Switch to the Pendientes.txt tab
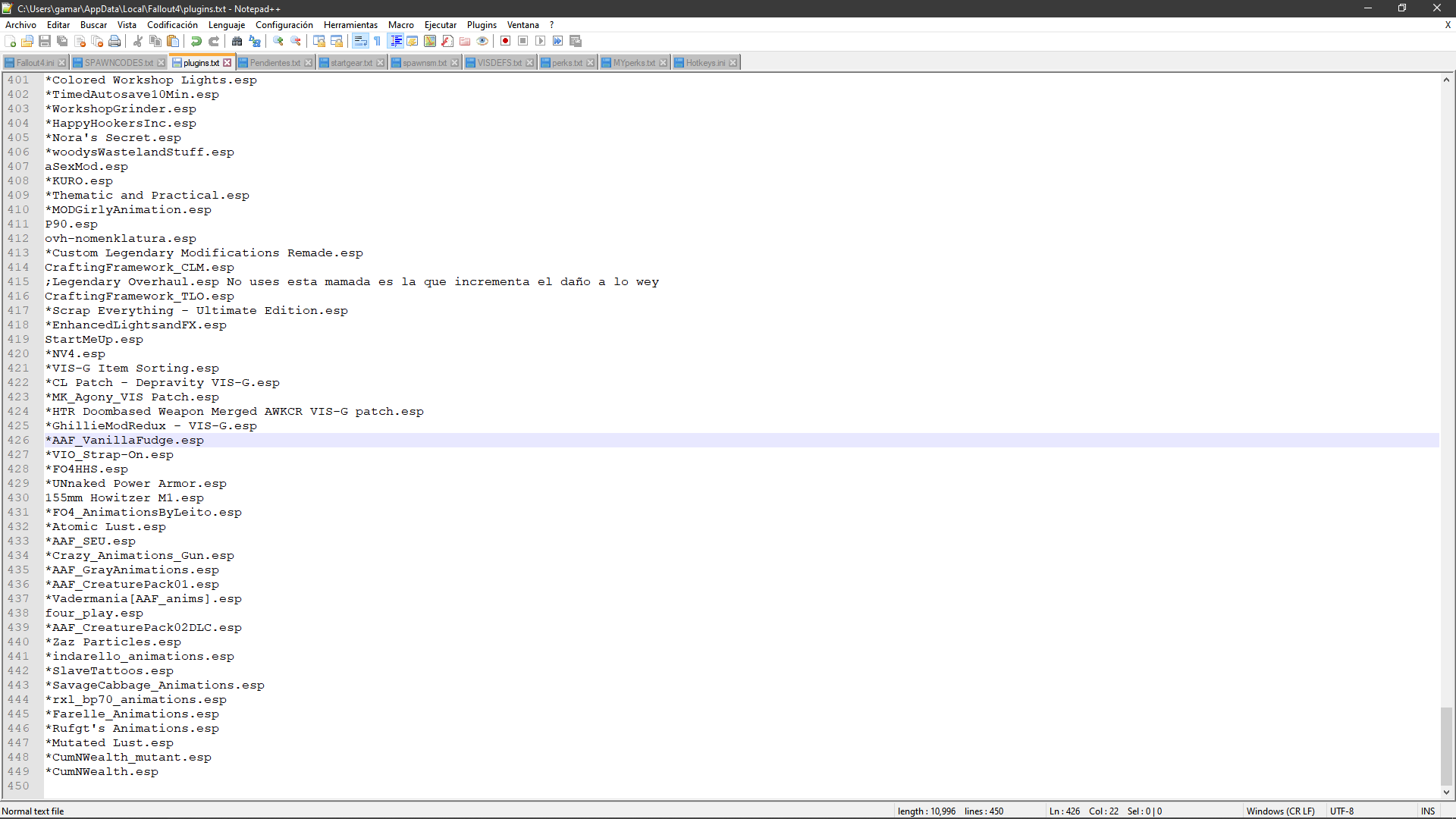Image resolution: width=1456 pixels, height=819 pixels. pos(275,63)
